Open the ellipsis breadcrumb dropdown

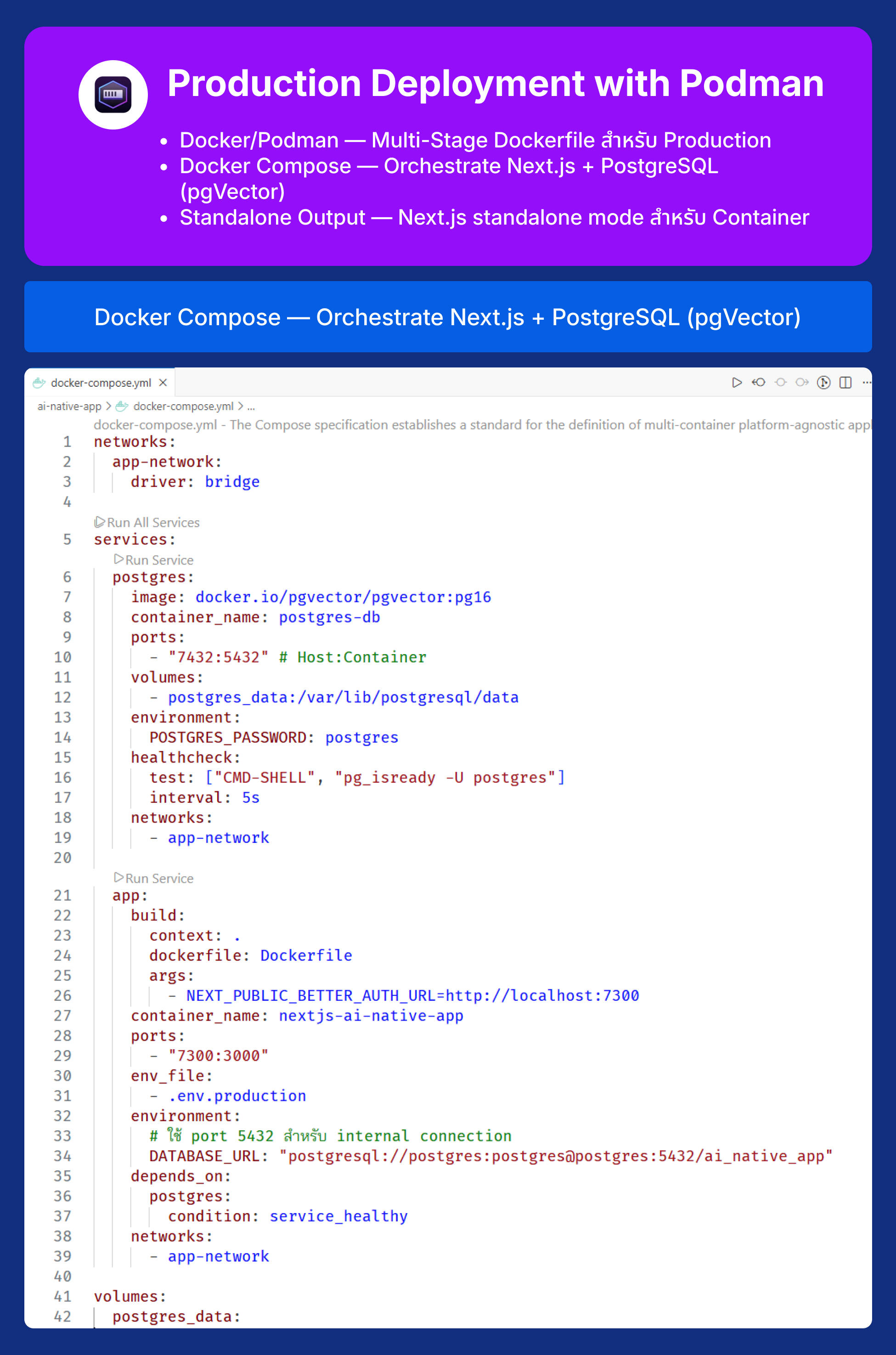point(251,406)
